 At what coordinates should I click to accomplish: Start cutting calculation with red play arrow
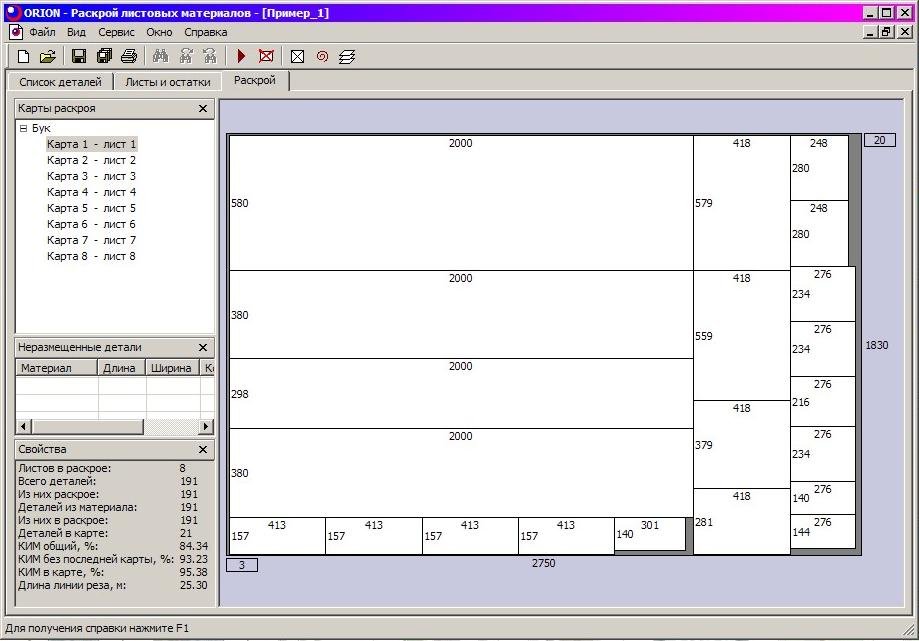pyautogui.click(x=241, y=57)
